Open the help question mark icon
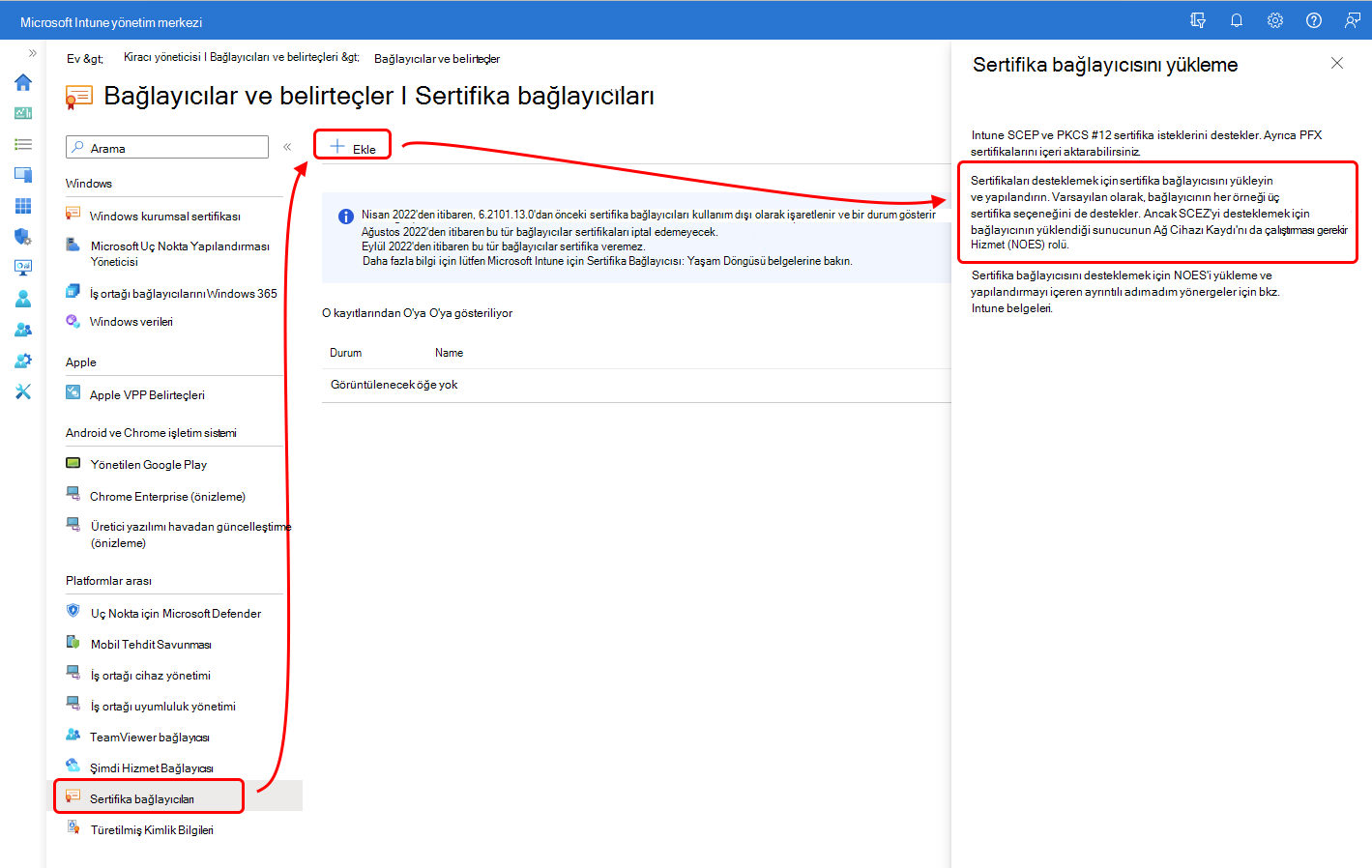This screenshot has height=868, width=1372. pyautogui.click(x=1314, y=20)
